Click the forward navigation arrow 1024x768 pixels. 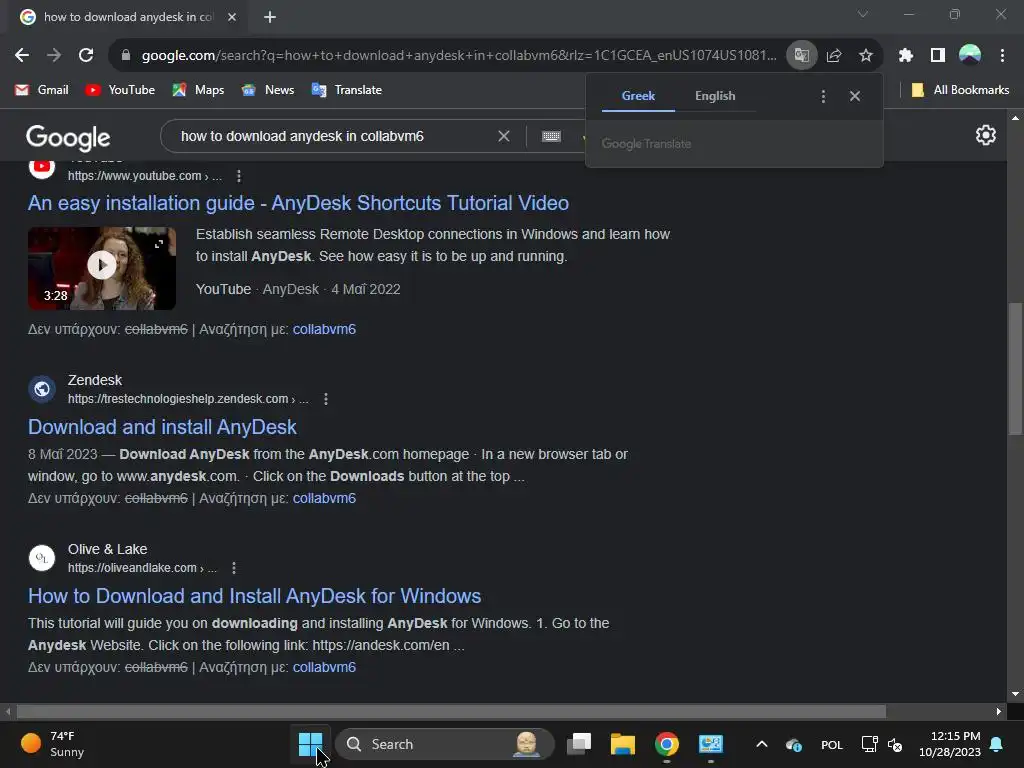pyautogui.click(x=54, y=56)
